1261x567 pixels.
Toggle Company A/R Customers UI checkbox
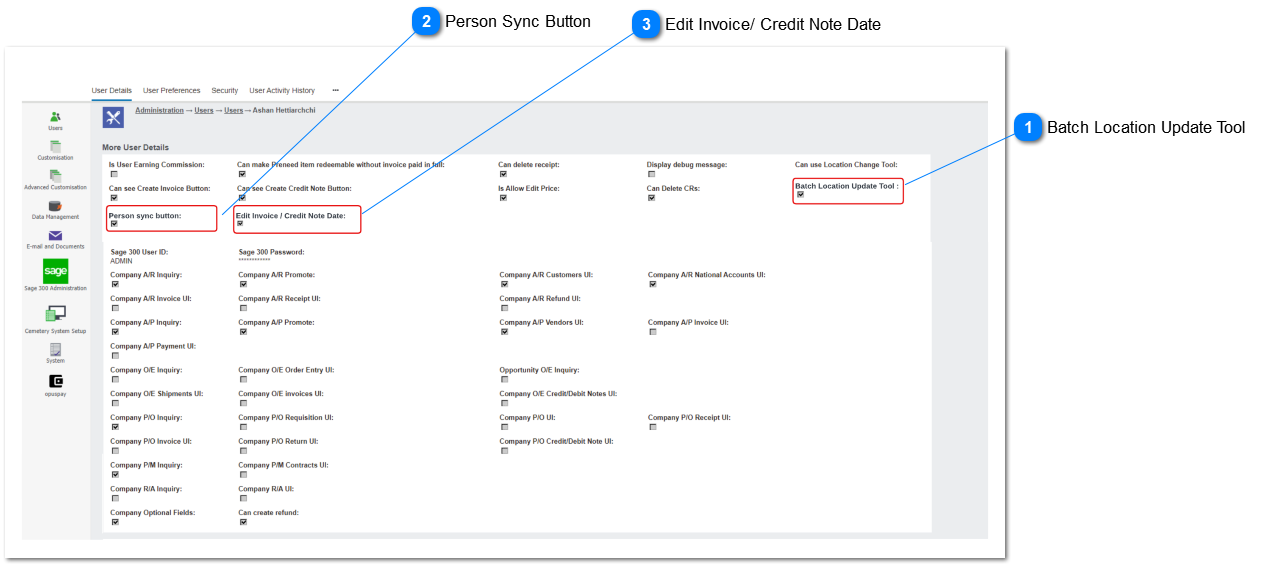pos(504,284)
